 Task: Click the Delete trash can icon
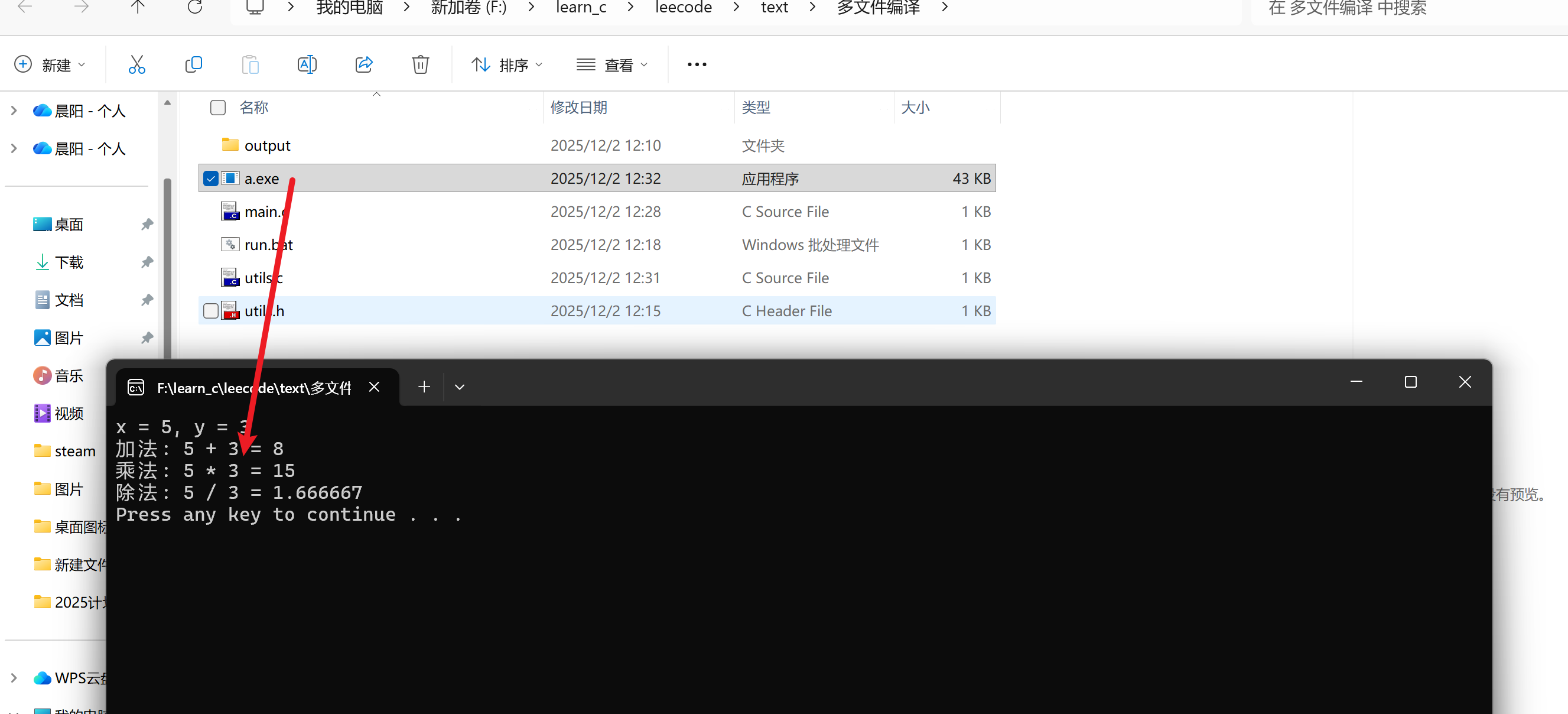(420, 64)
